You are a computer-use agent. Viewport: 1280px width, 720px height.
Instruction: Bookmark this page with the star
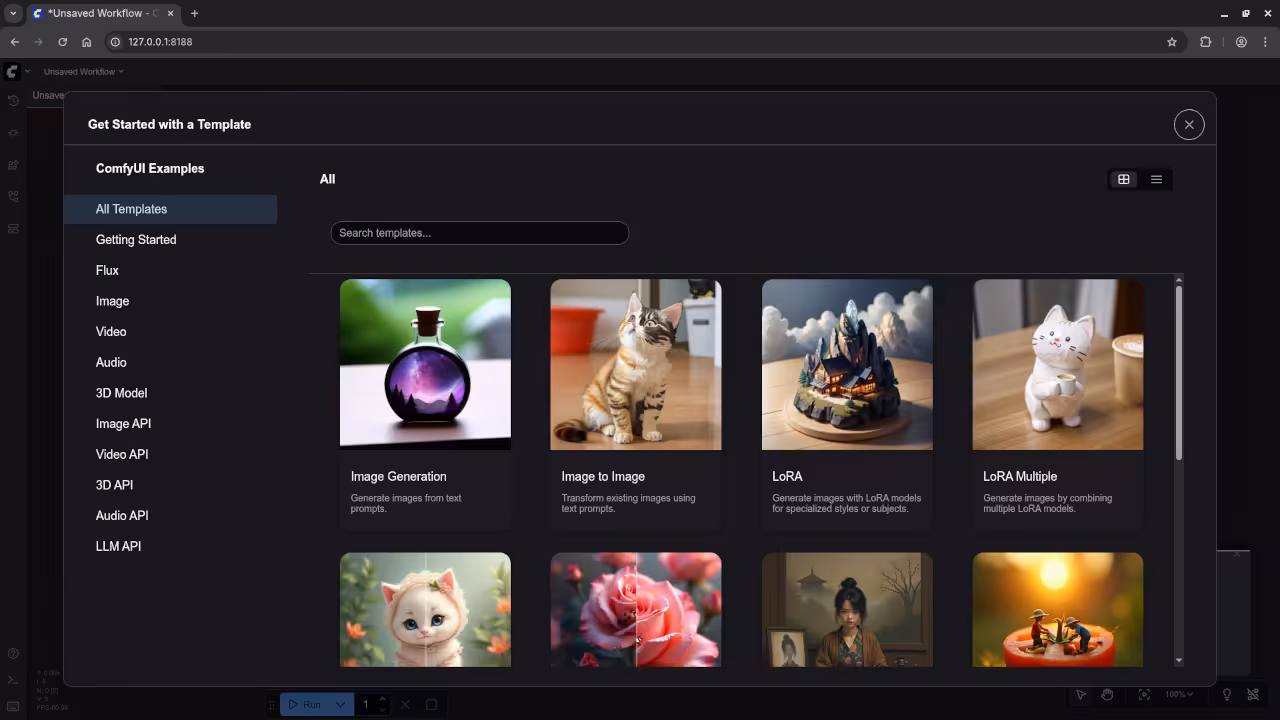pos(1172,42)
